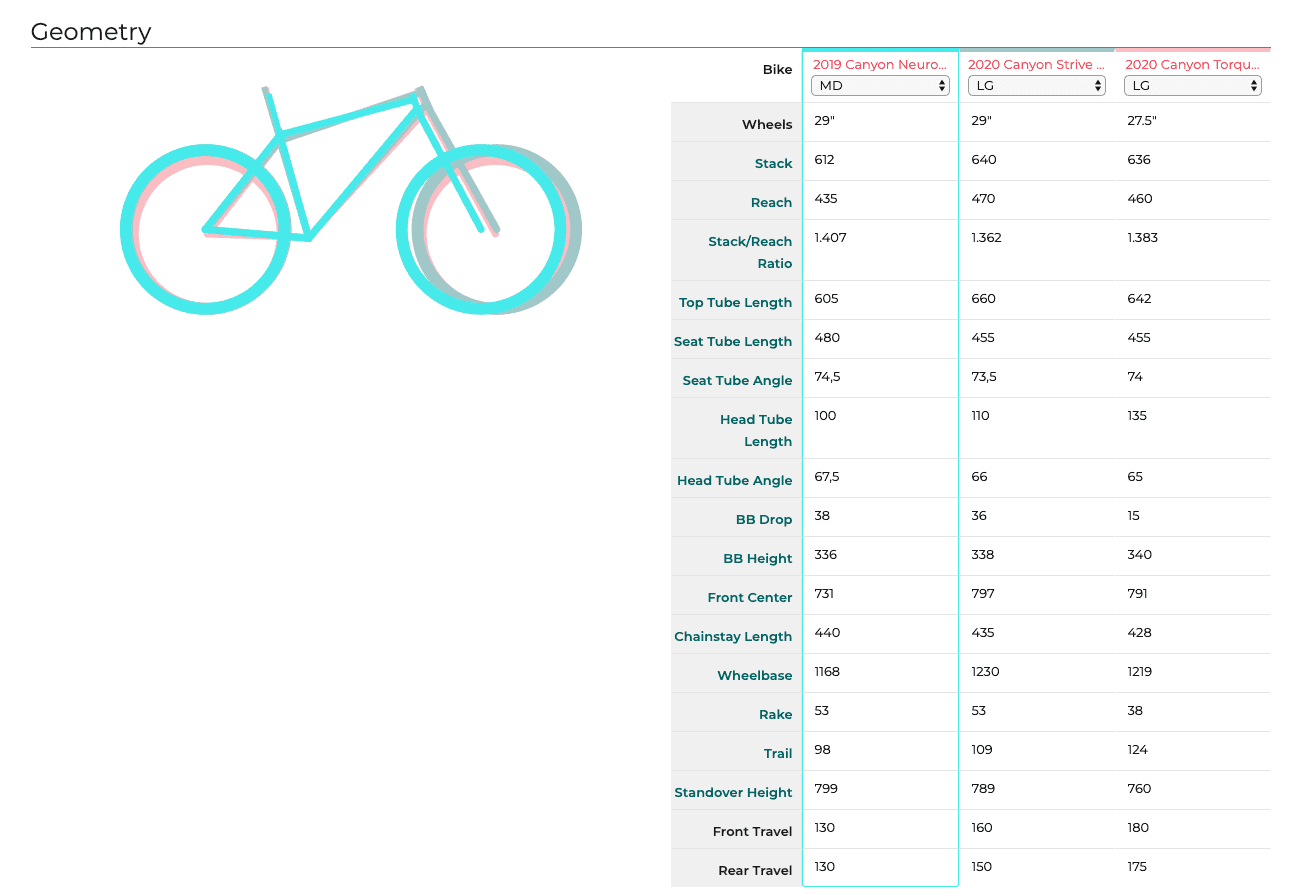Image resolution: width=1298 pixels, height=894 pixels.
Task: Click the stack value 636
Action: pyautogui.click(x=1139, y=160)
